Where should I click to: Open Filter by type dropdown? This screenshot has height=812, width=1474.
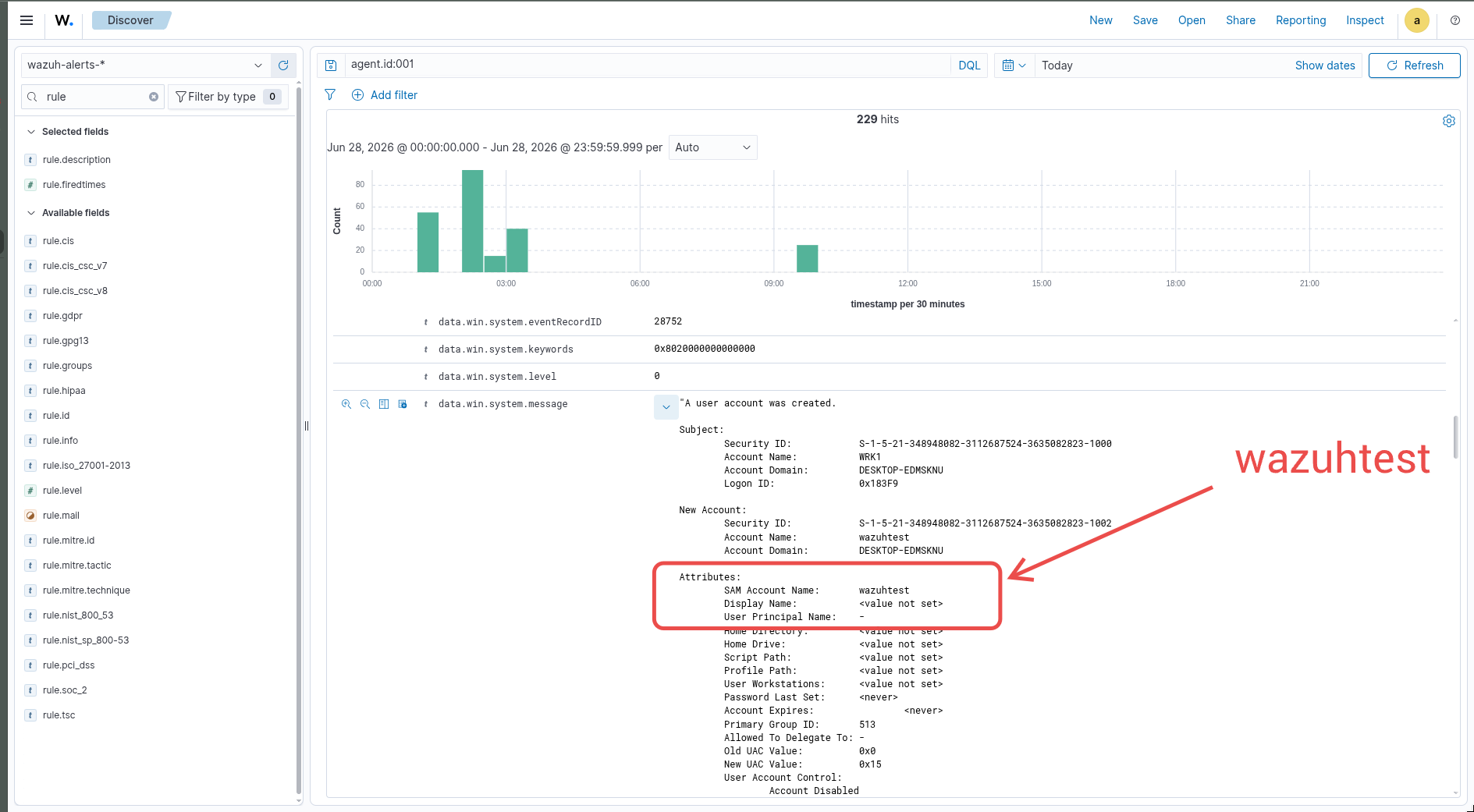(228, 97)
